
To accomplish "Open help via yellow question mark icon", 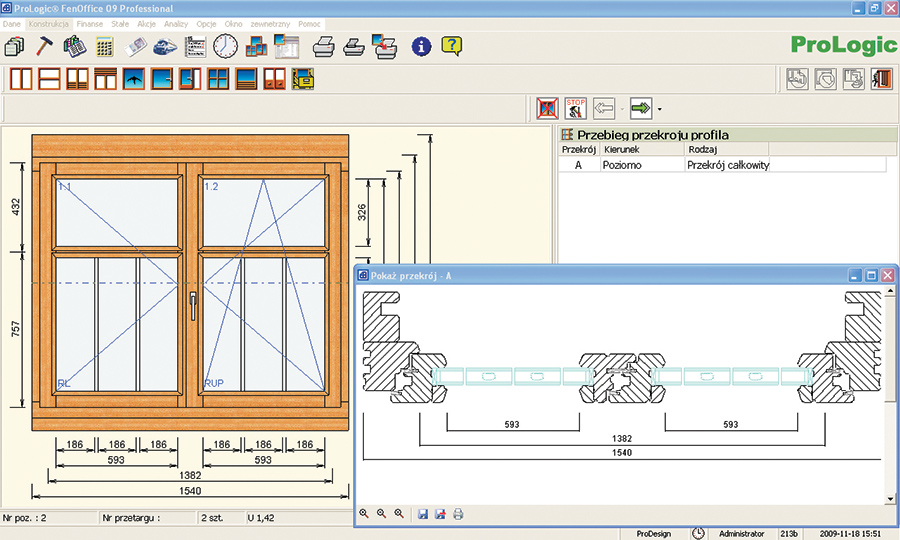I will (x=452, y=46).
